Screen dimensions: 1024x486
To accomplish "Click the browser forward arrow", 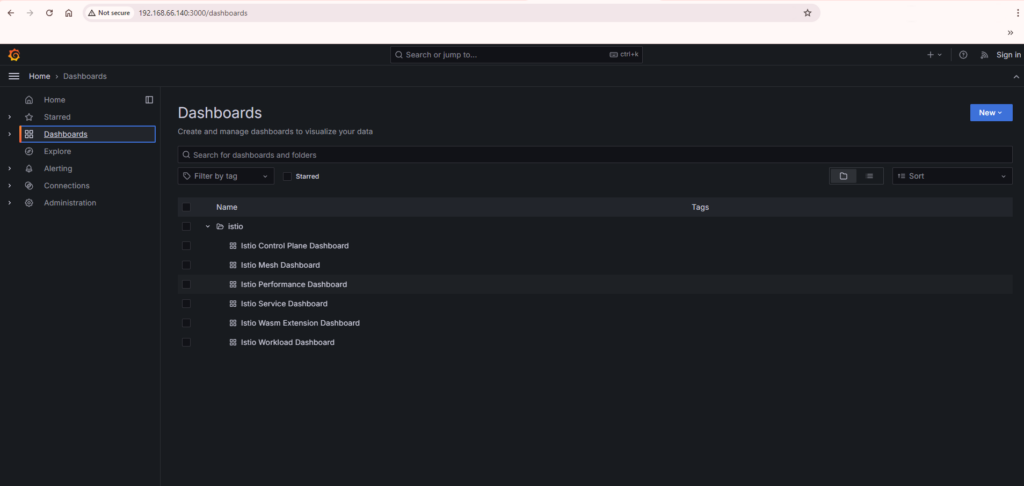I will pos(29,13).
